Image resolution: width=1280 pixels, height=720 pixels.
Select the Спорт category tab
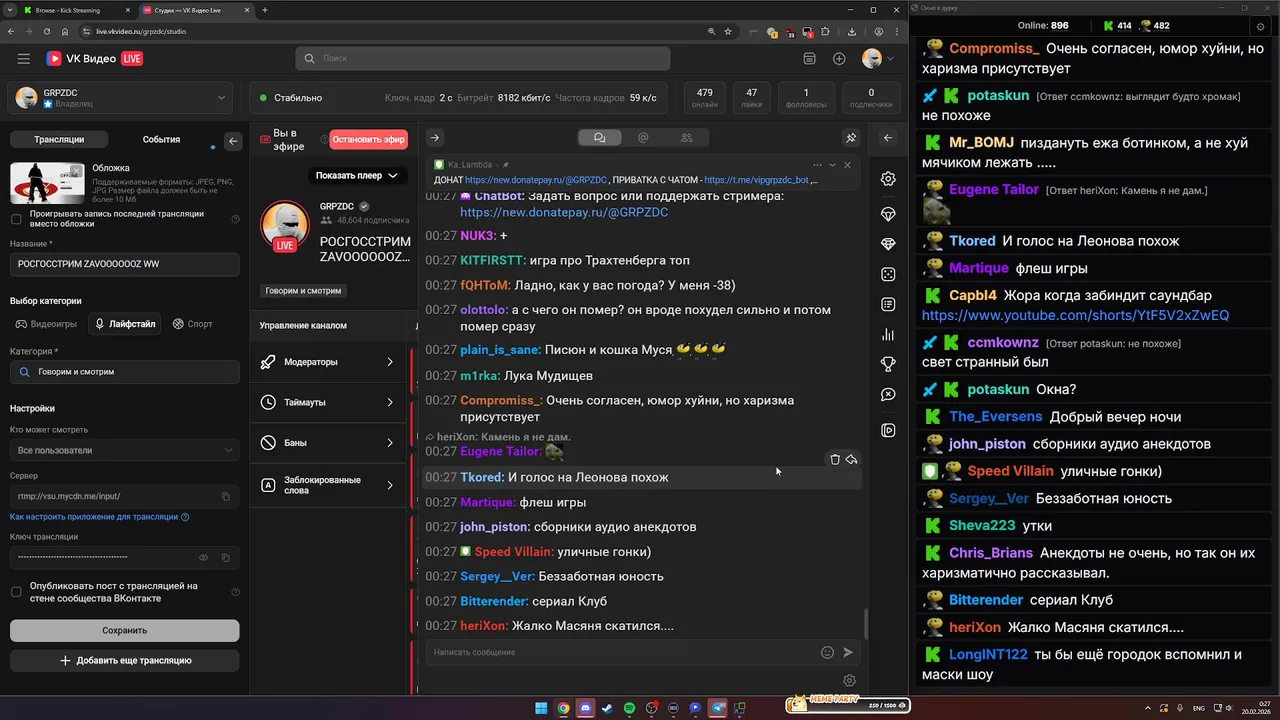[x=192, y=324]
